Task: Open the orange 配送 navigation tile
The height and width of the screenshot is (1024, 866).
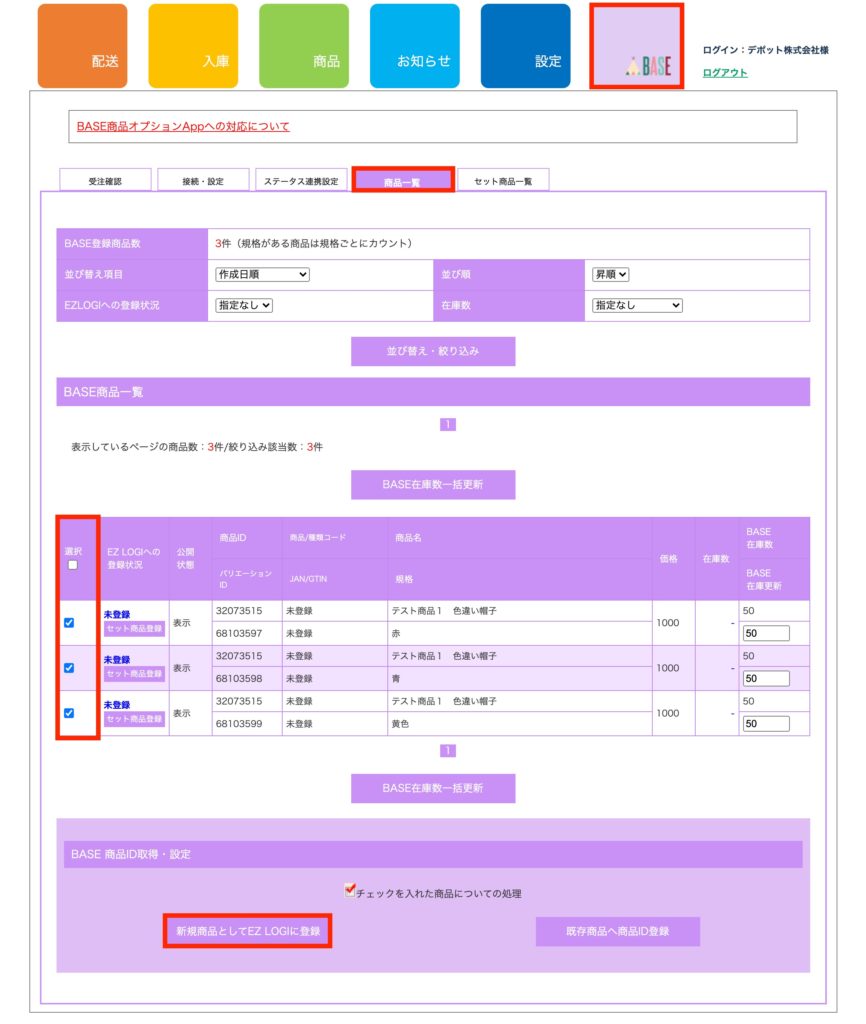Action: (x=82, y=46)
